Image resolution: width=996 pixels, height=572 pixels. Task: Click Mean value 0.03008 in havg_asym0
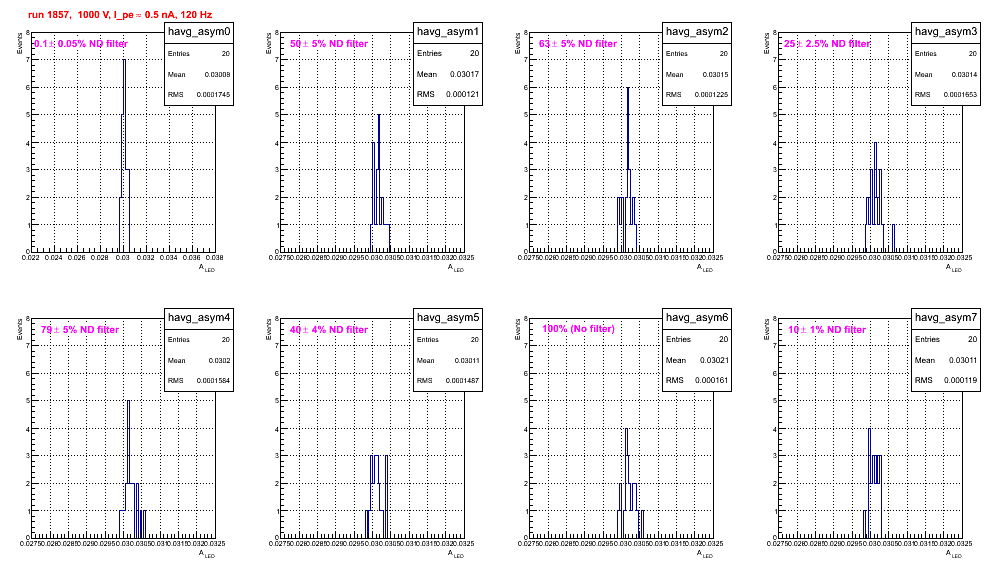[217, 74]
